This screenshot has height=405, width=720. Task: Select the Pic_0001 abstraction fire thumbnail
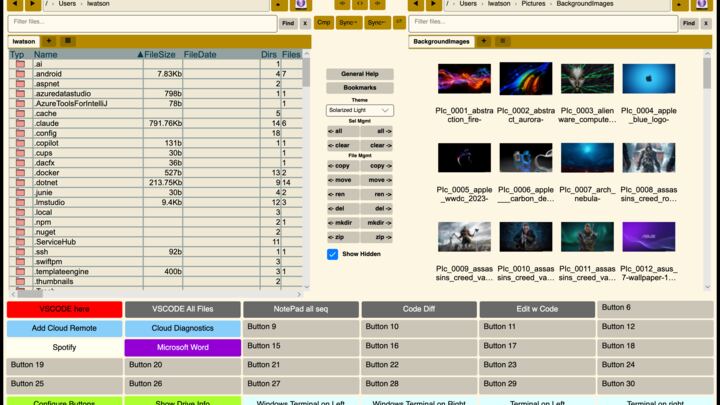[464, 79]
